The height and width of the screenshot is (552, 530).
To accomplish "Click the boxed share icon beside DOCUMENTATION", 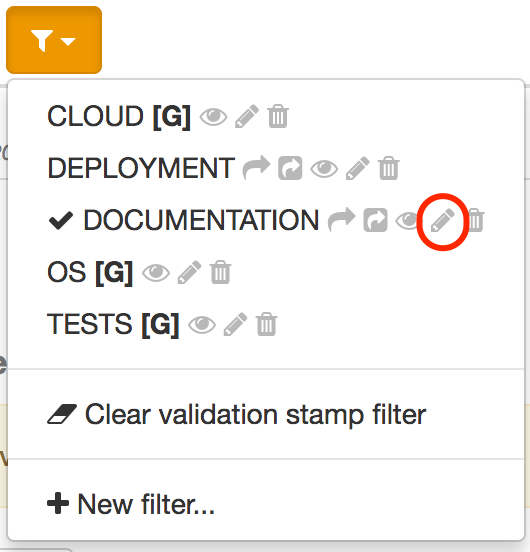I will coord(376,220).
